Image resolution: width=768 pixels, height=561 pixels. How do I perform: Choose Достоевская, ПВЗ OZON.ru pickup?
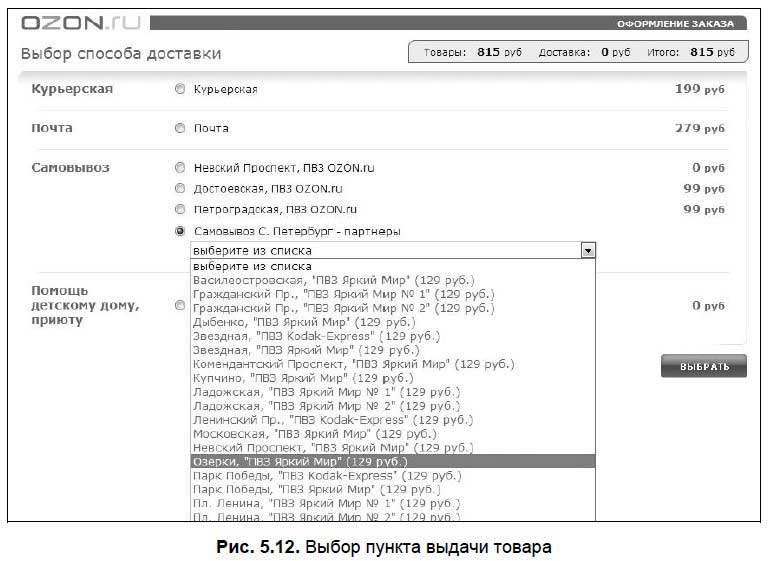(180, 188)
